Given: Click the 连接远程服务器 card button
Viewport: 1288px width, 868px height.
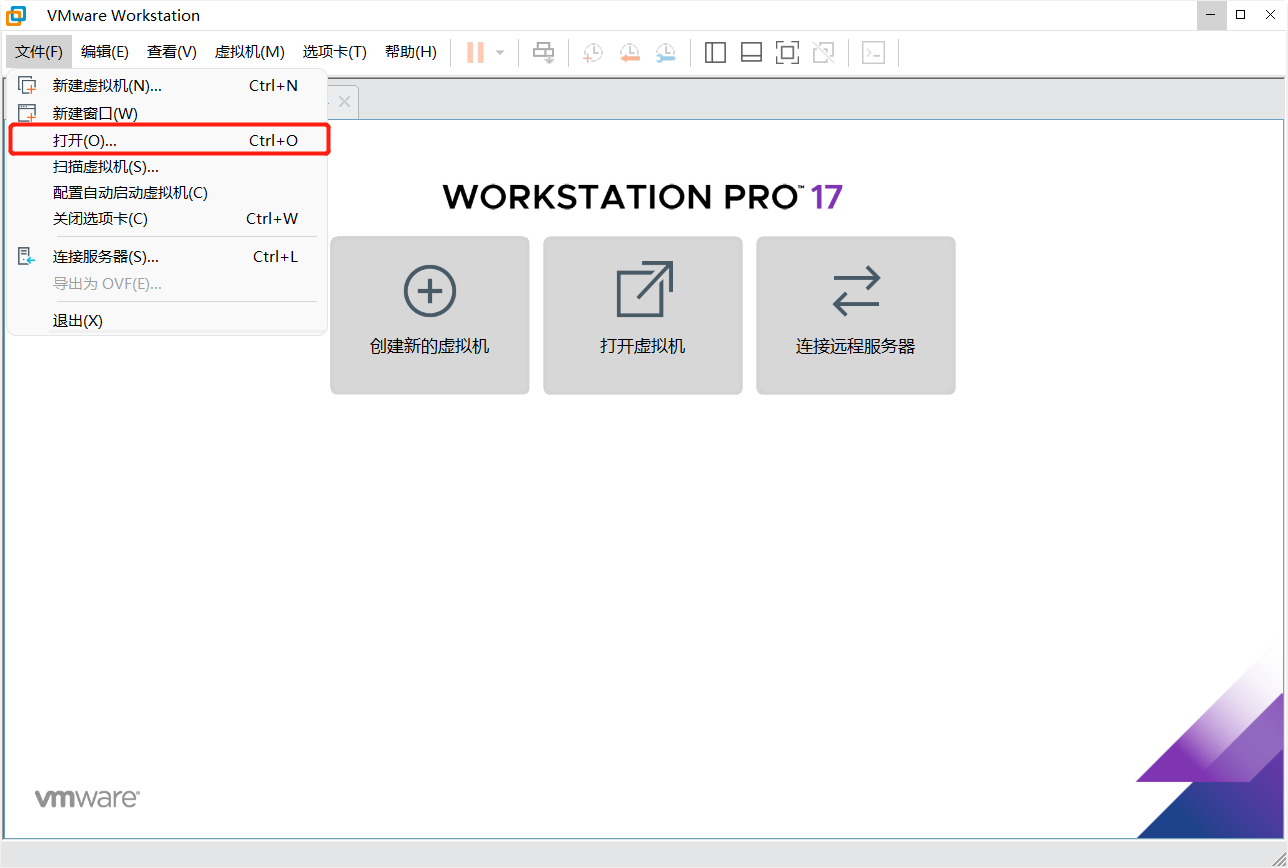Looking at the screenshot, I should pos(856,315).
